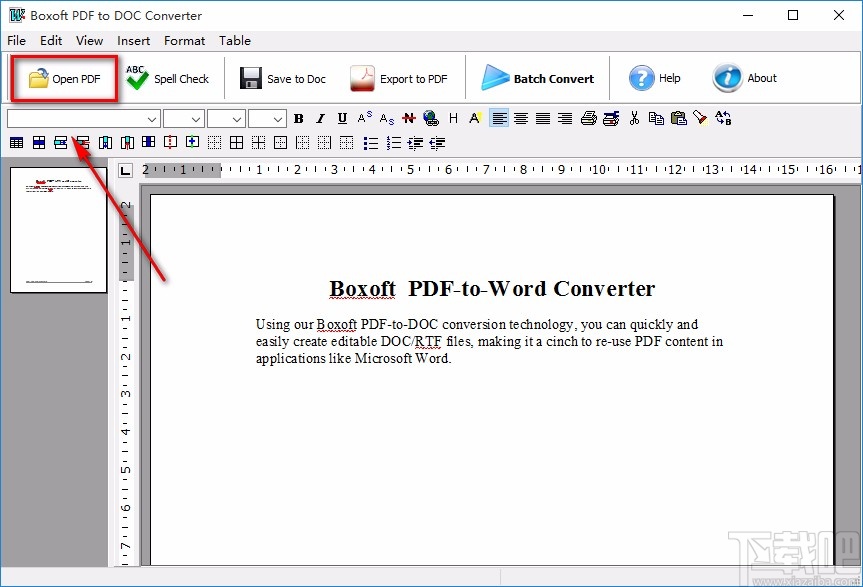The height and width of the screenshot is (587, 863).
Task: Open the Help button
Action: click(655, 79)
